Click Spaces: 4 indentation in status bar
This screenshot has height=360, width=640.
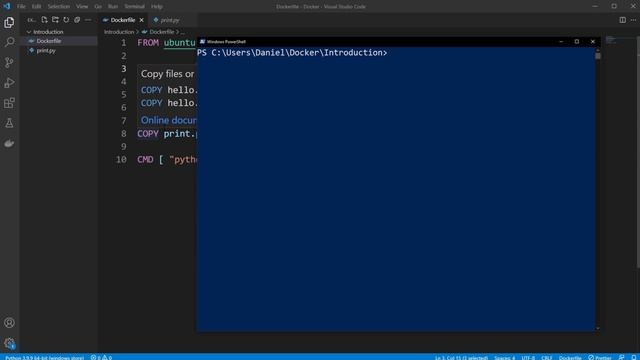coord(504,358)
